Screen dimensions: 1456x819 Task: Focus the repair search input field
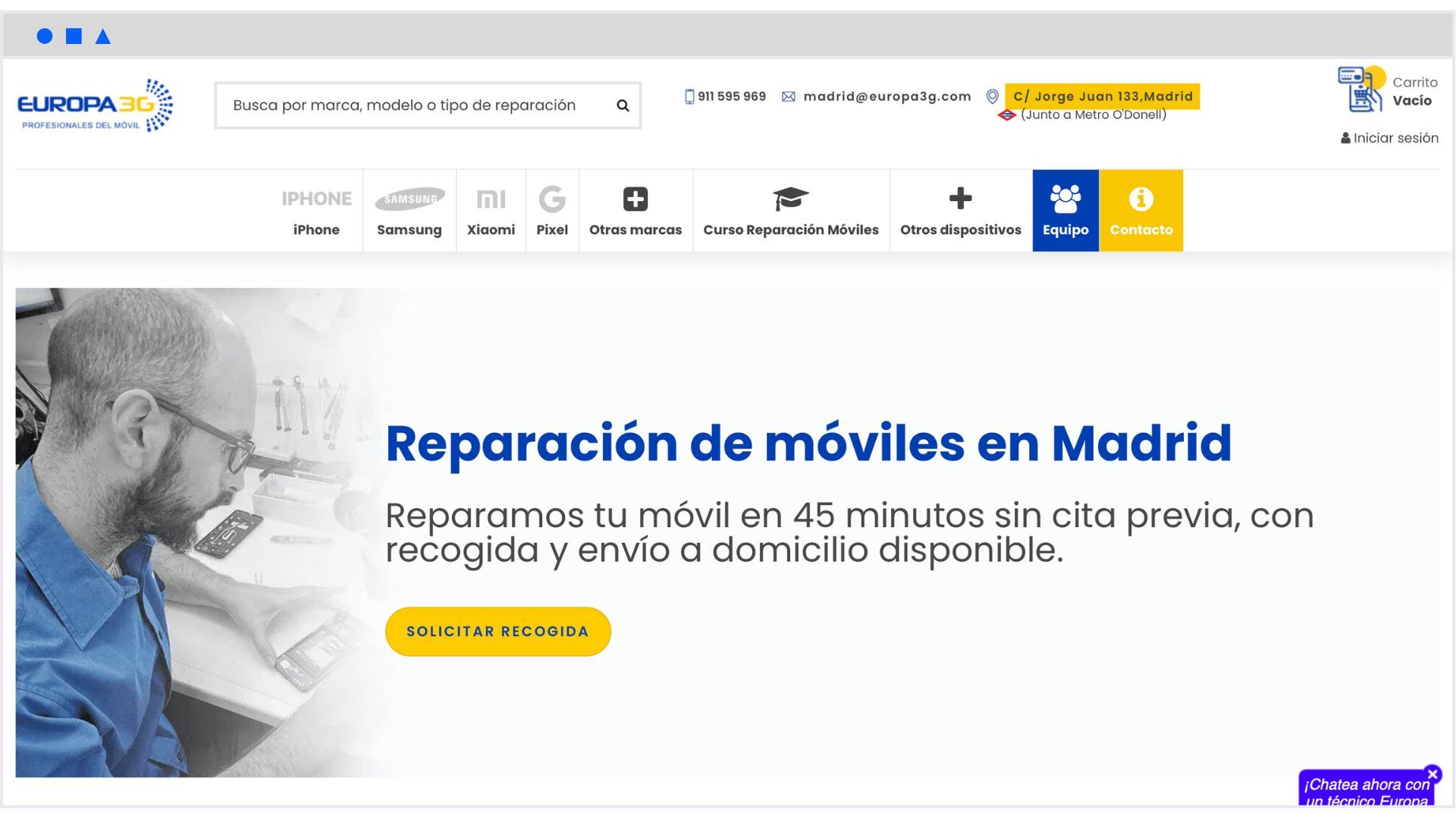click(409, 105)
